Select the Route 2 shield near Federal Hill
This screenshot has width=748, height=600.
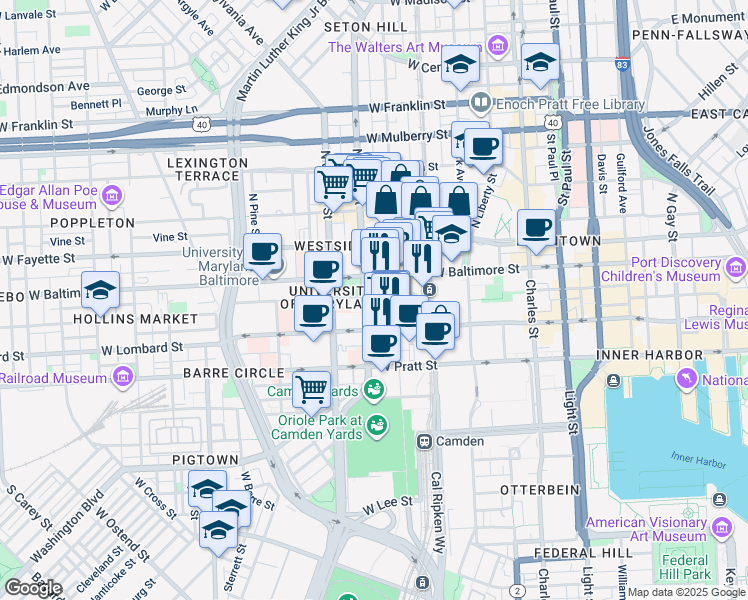[x=517, y=591]
